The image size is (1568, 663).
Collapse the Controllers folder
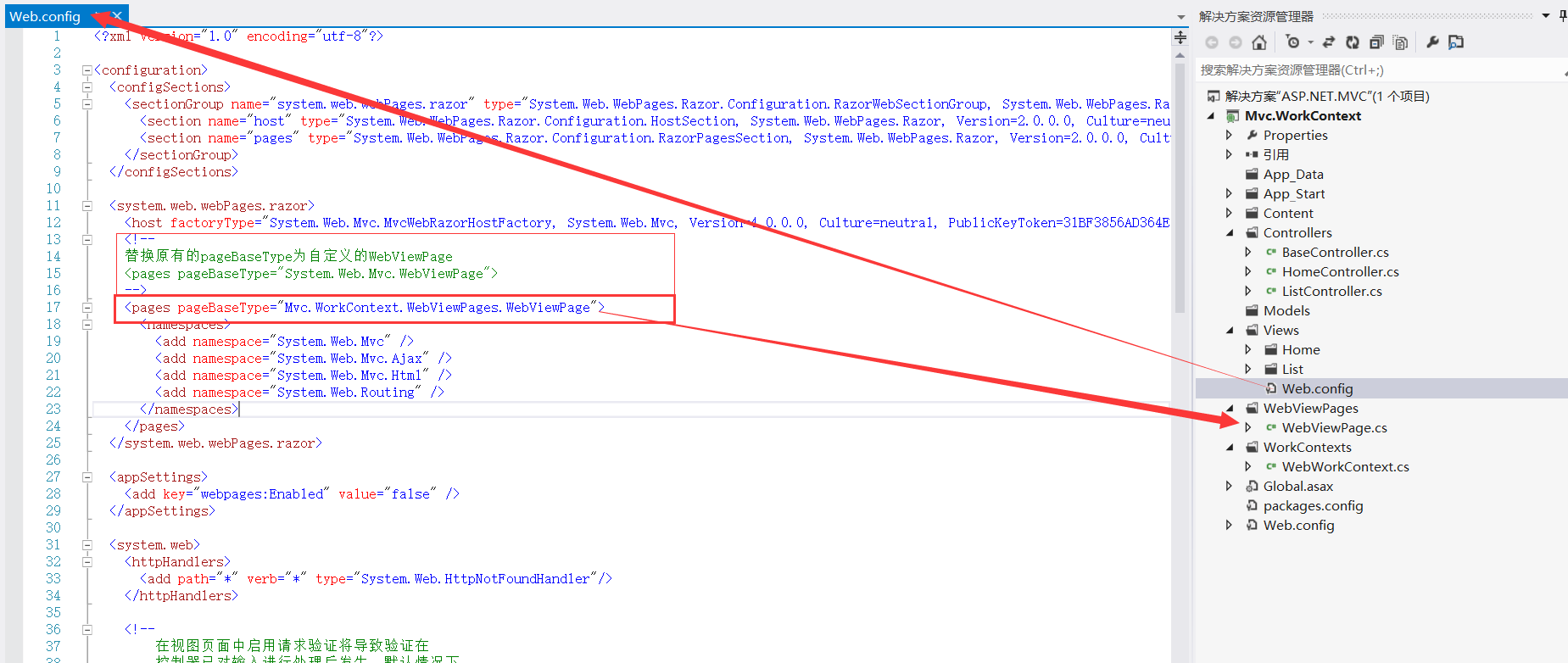[x=1230, y=233]
